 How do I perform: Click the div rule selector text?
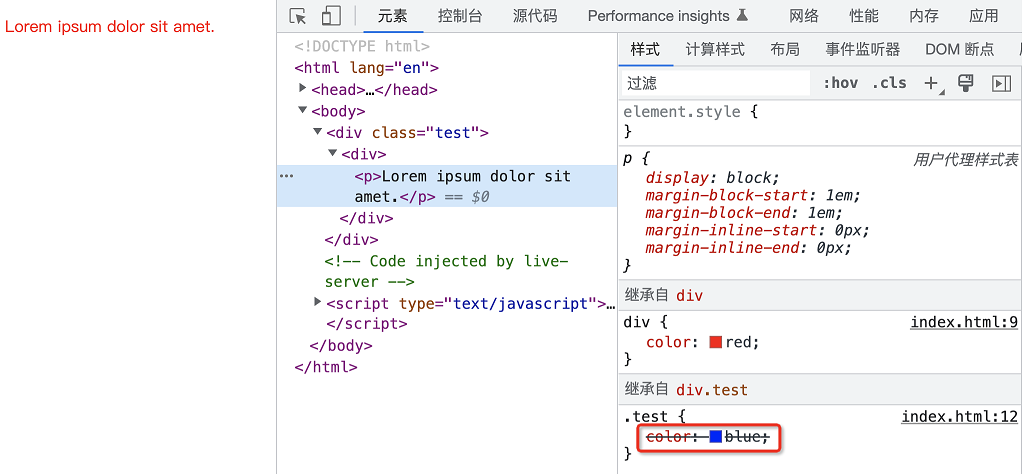(x=637, y=322)
